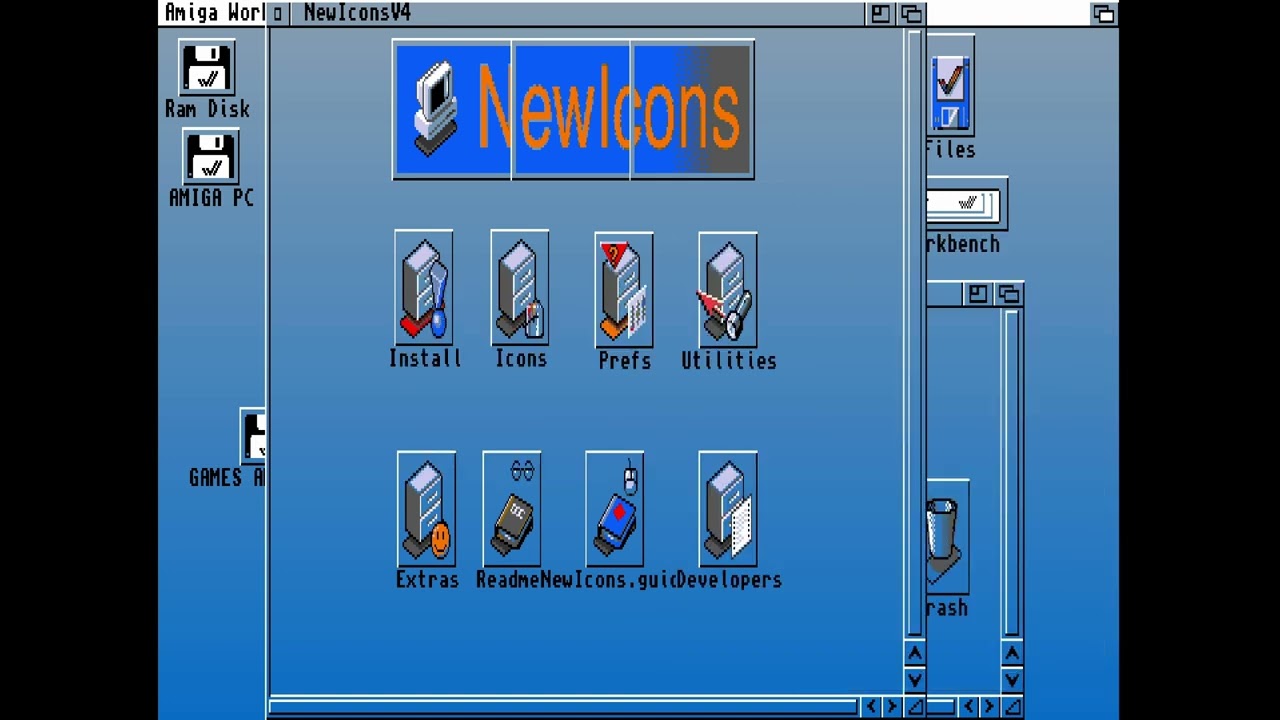Open the Extras drawer with smiley
Image resolution: width=1280 pixels, height=720 pixels.
[x=426, y=509]
